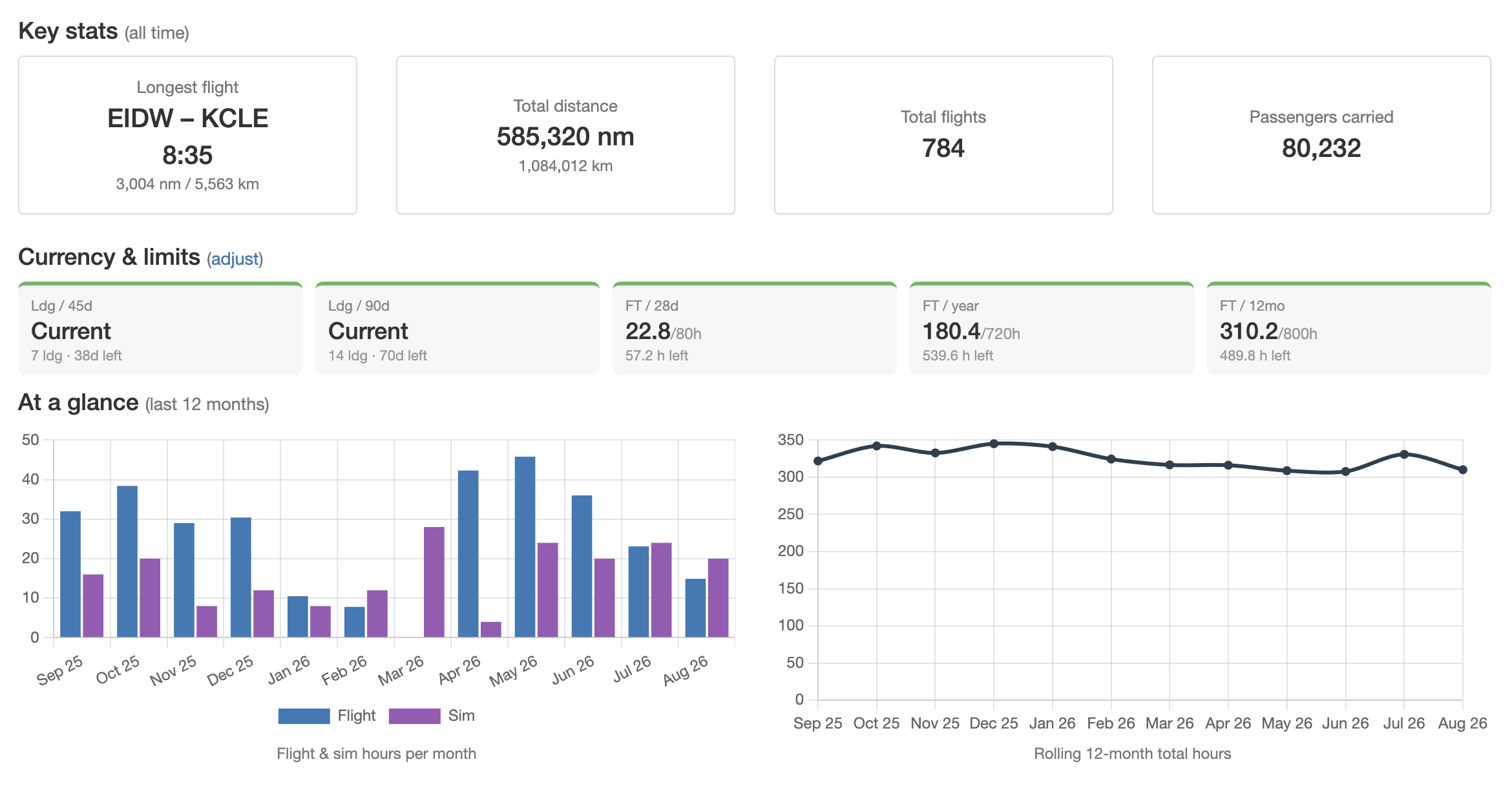Image resolution: width=1512 pixels, height=797 pixels.
Task: Click the Nov 25 purple sim bar
Action: tap(207, 621)
